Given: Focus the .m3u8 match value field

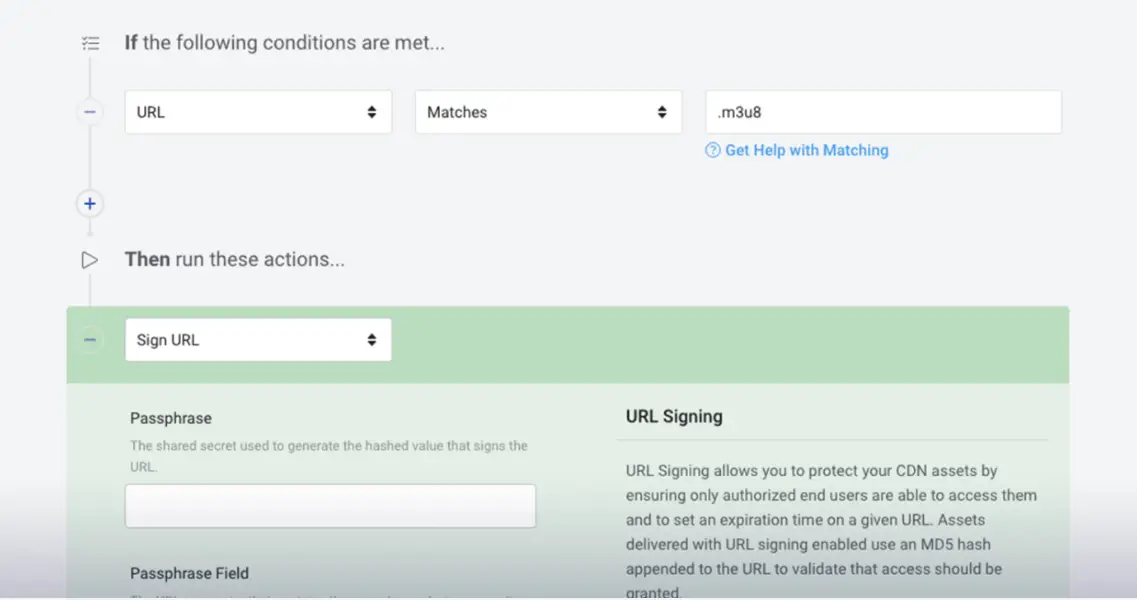Looking at the screenshot, I should [883, 112].
